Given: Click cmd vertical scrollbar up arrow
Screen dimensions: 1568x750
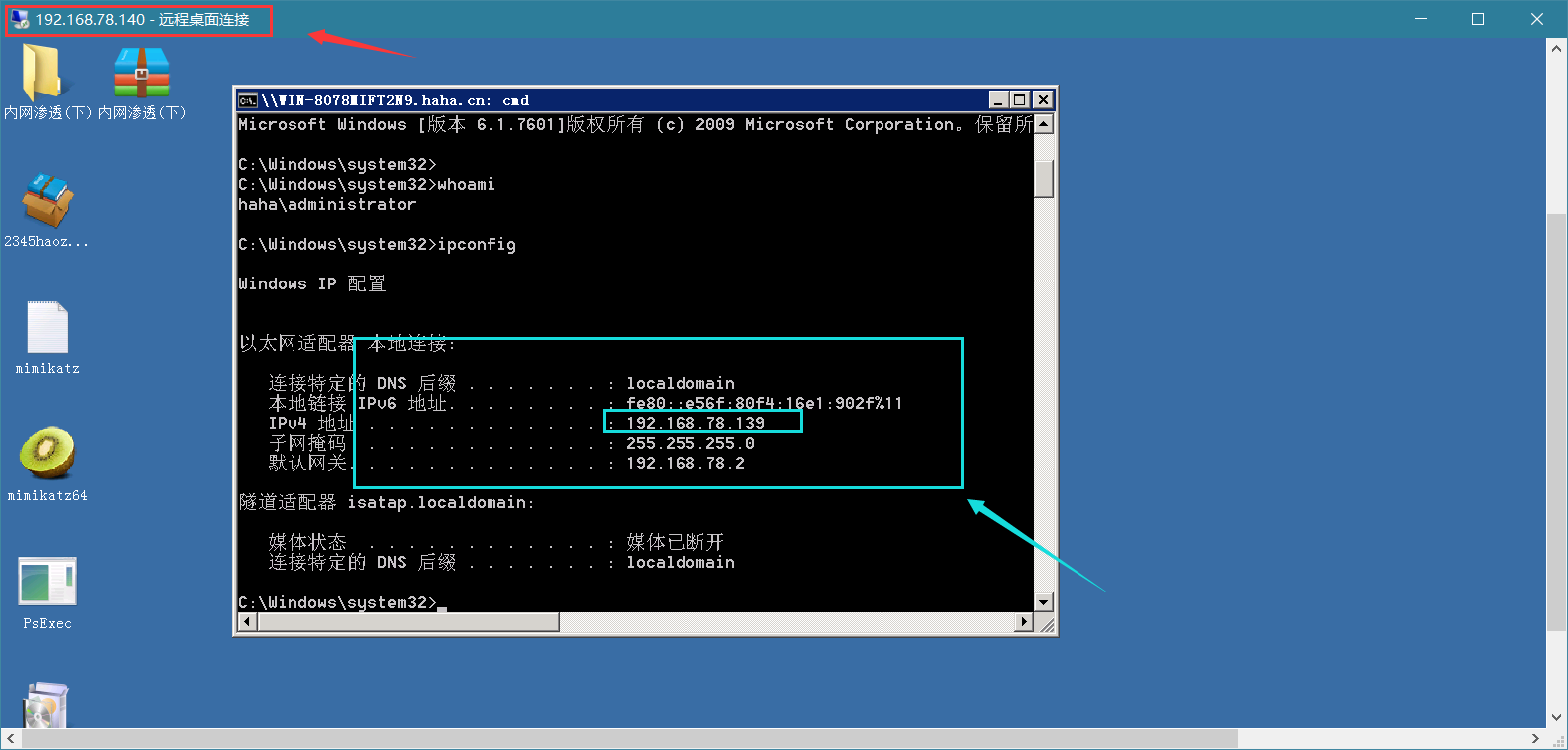Looking at the screenshot, I should [x=1044, y=124].
